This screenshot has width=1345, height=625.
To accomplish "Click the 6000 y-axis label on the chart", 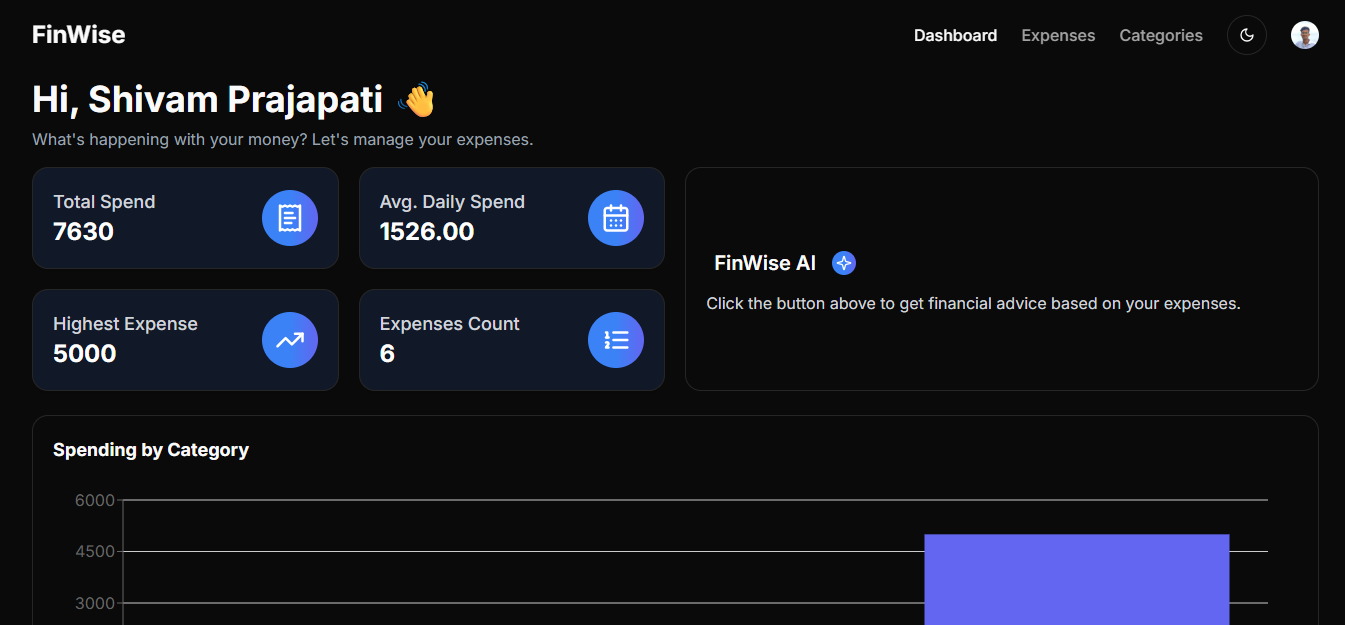I will 95,500.
